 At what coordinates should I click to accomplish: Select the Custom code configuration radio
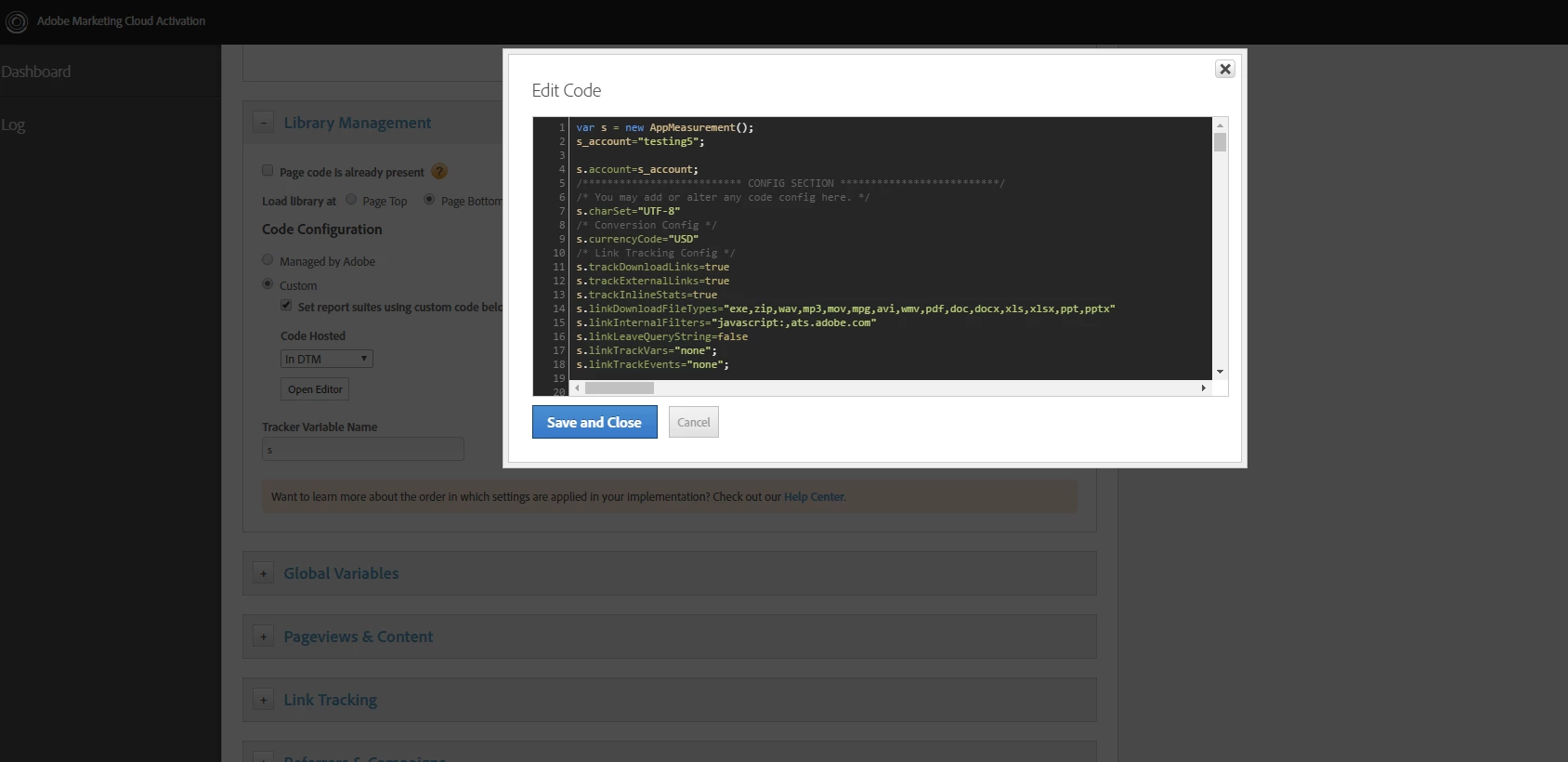pyautogui.click(x=268, y=283)
